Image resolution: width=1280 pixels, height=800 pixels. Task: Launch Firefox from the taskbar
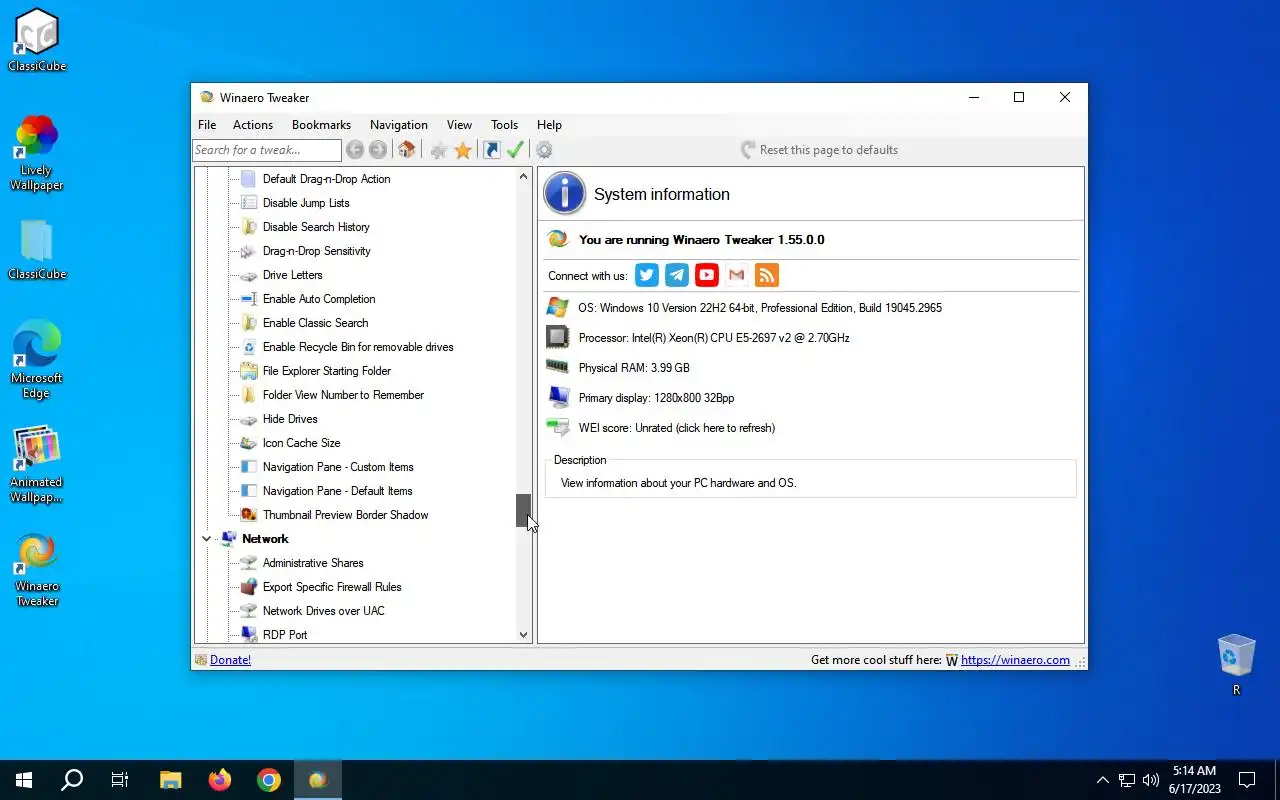[x=219, y=780]
